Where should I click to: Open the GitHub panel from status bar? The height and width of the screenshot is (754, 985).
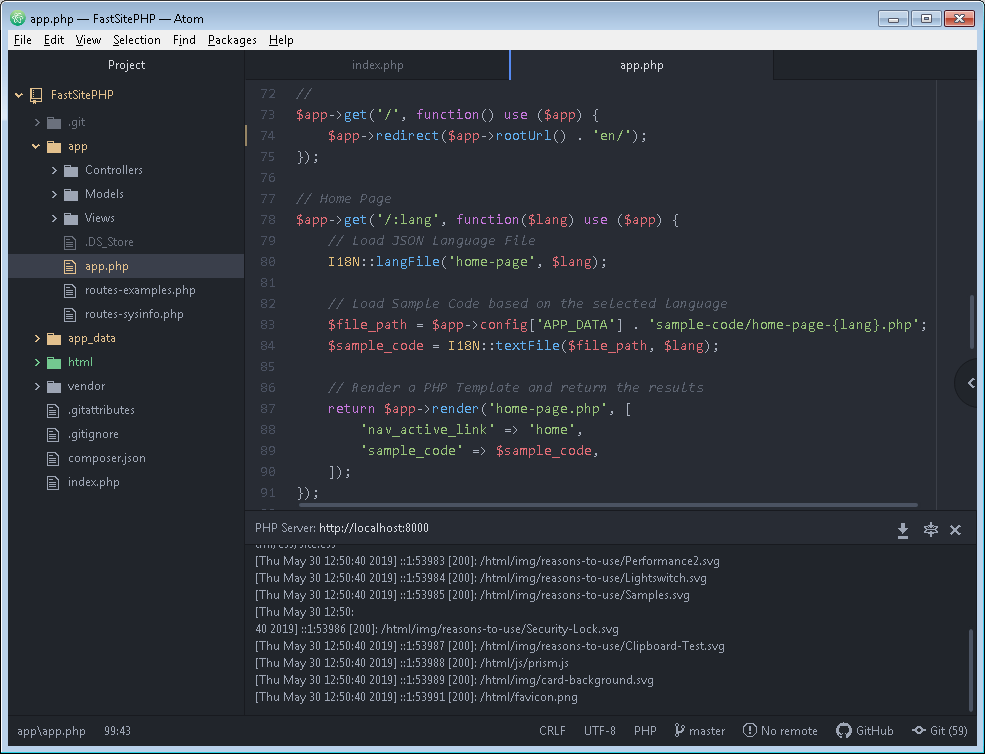(865, 731)
